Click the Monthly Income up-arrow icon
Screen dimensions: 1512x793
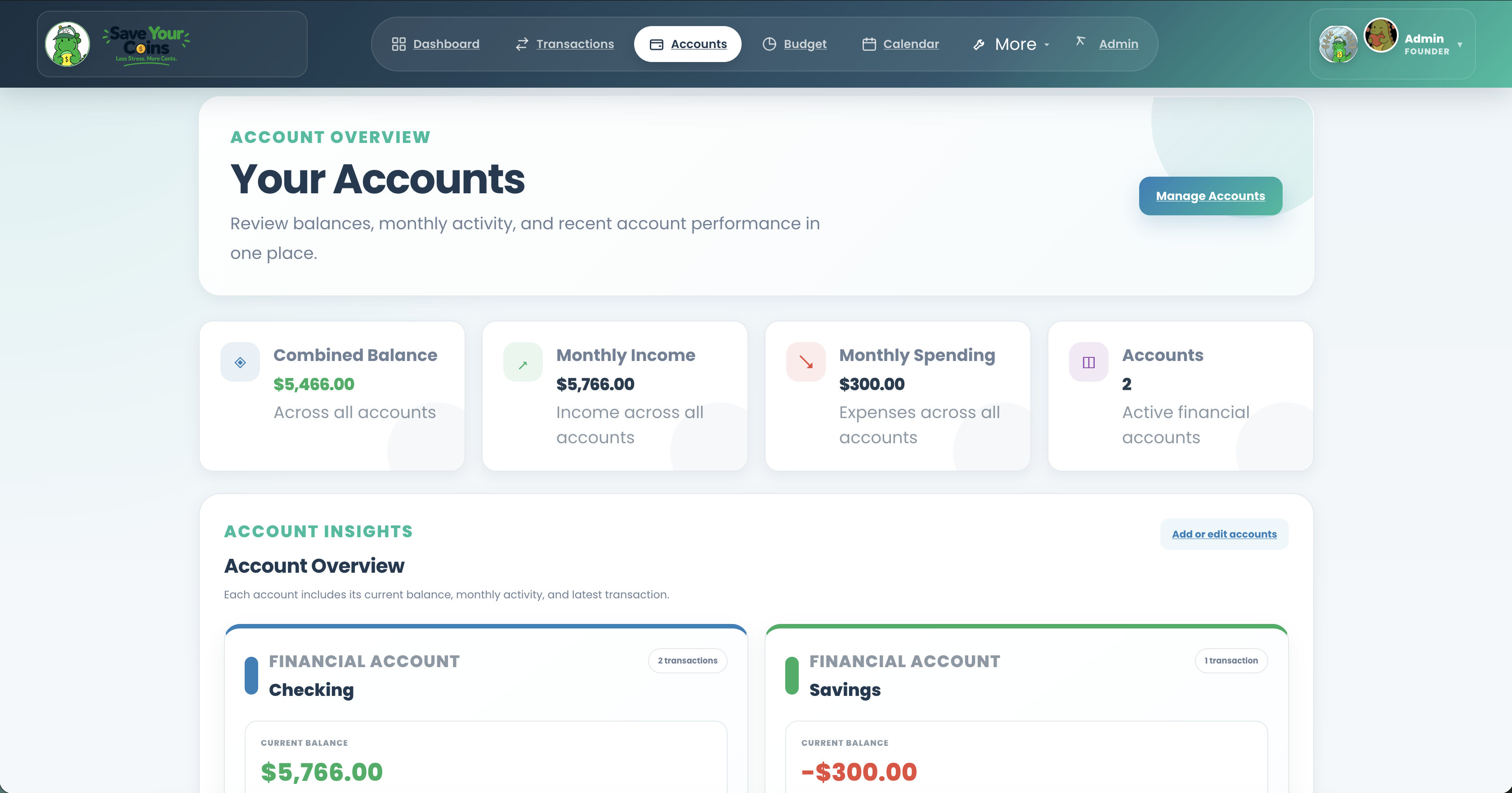click(x=523, y=362)
